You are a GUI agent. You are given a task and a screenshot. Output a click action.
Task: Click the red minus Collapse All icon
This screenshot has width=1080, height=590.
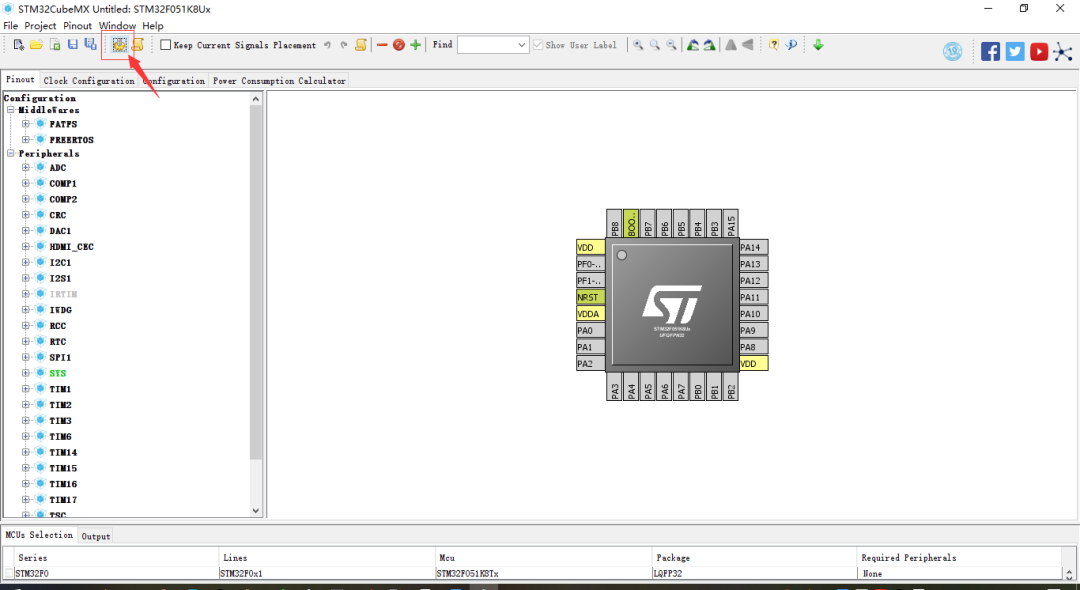pyautogui.click(x=382, y=45)
